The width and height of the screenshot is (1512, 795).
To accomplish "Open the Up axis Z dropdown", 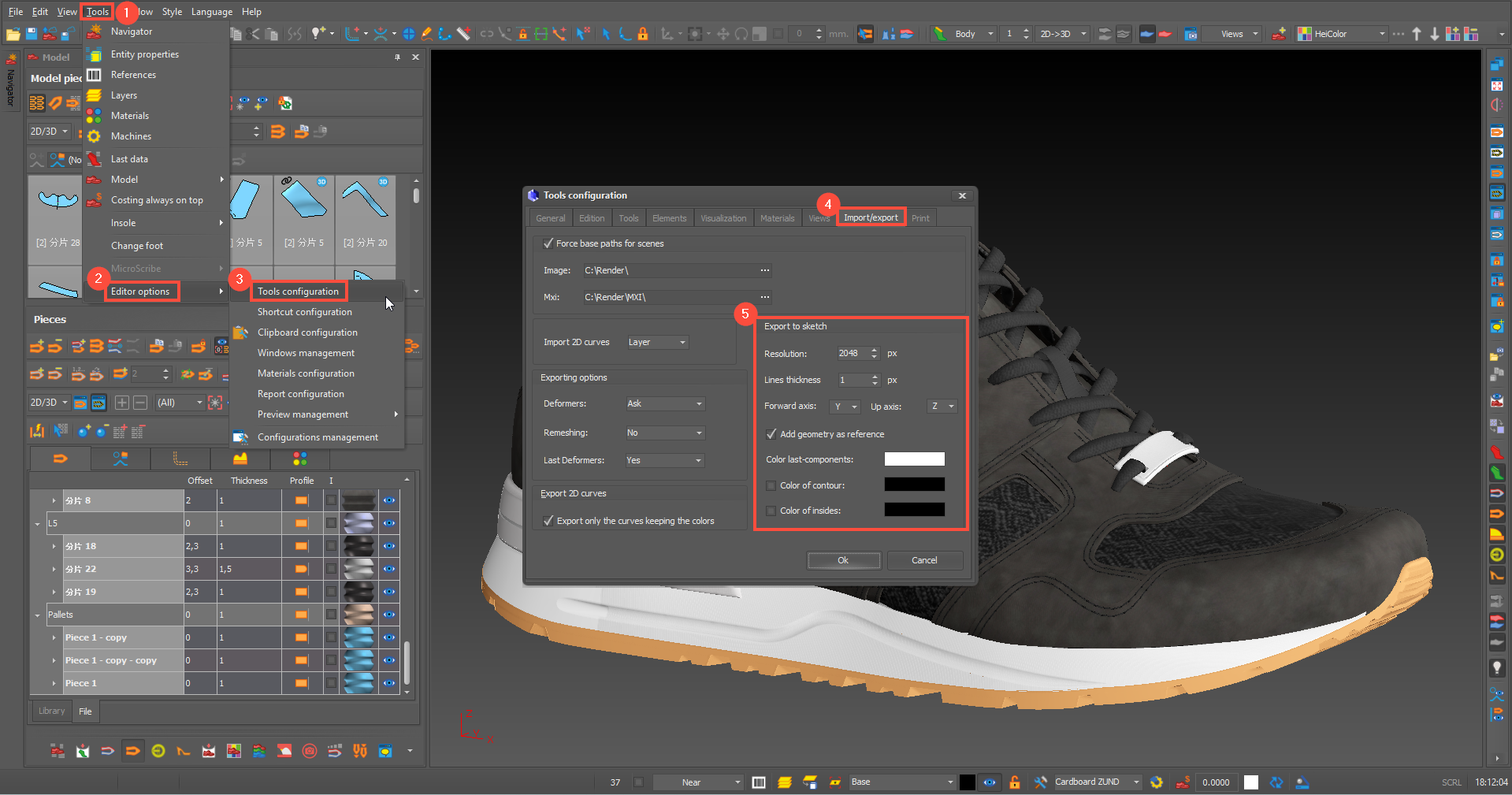I will pyautogui.click(x=942, y=407).
